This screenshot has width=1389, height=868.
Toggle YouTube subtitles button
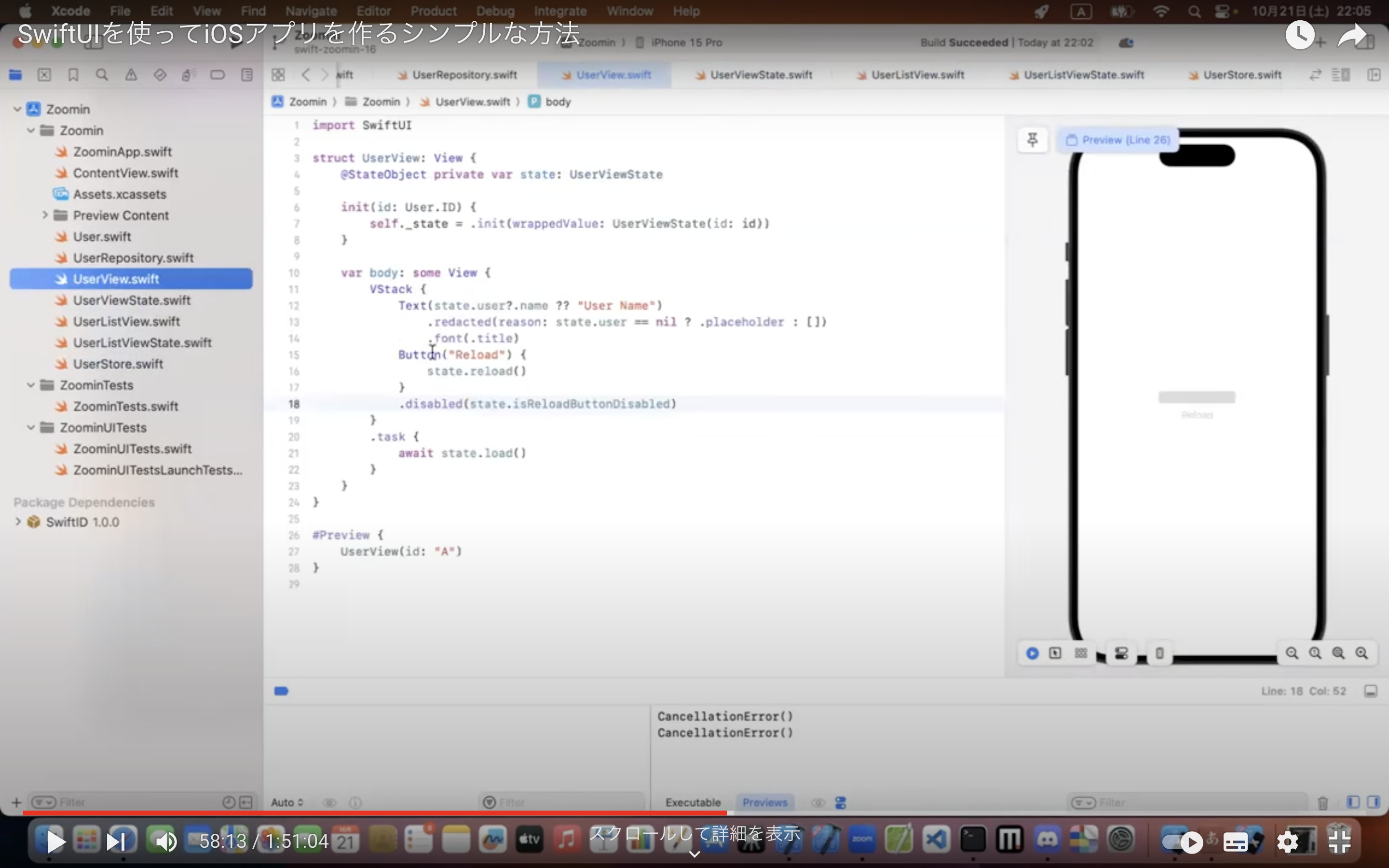click(1235, 842)
